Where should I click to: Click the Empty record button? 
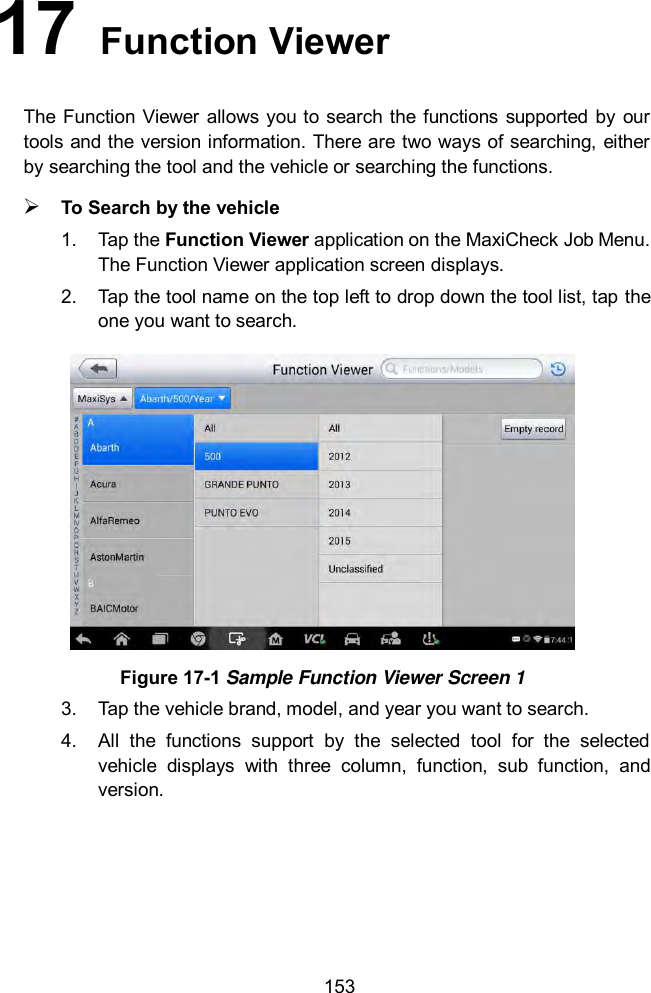click(533, 429)
